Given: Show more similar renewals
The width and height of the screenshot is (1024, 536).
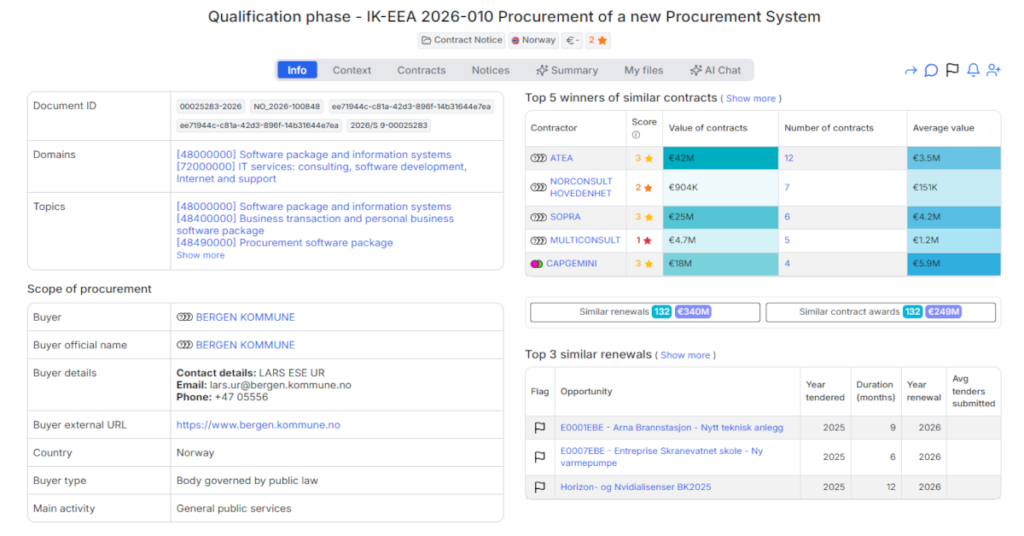Looking at the screenshot, I should pyautogui.click(x=685, y=355).
